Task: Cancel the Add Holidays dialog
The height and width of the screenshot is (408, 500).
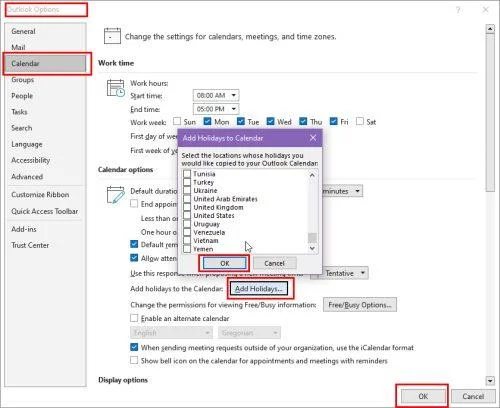Action: click(x=274, y=263)
